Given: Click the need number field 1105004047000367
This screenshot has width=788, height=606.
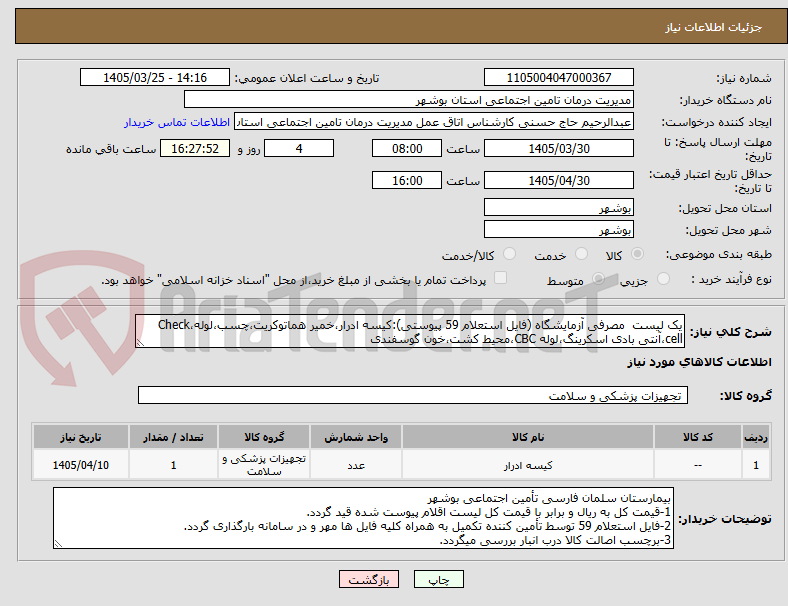Looking at the screenshot, I should point(559,77).
